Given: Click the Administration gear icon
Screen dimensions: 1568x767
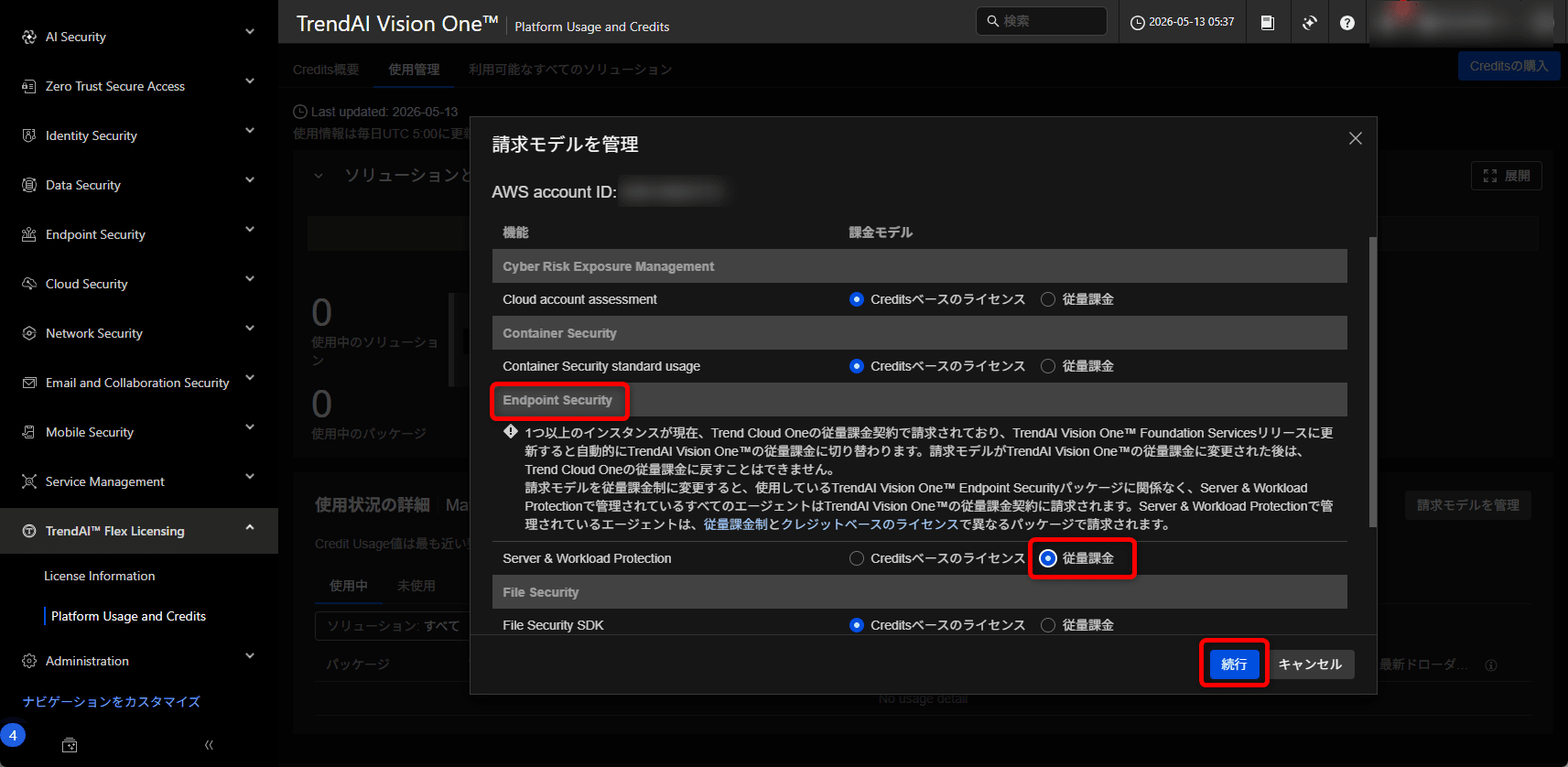Looking at the screenshot, I should pos(29,661).
